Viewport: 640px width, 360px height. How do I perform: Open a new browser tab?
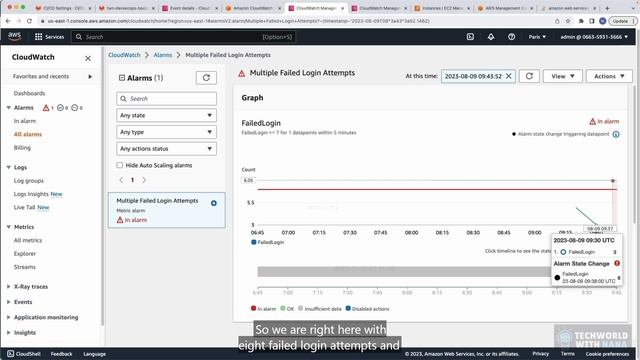tap(607, 8)
